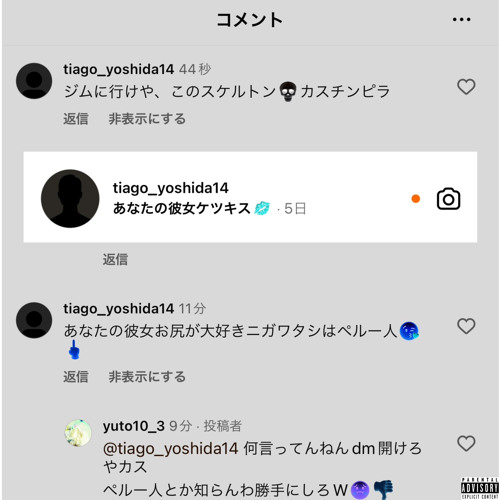Like the 44秒 comment with the heart
The width and height of the screenshot is (500, 500).
point(466,87)
